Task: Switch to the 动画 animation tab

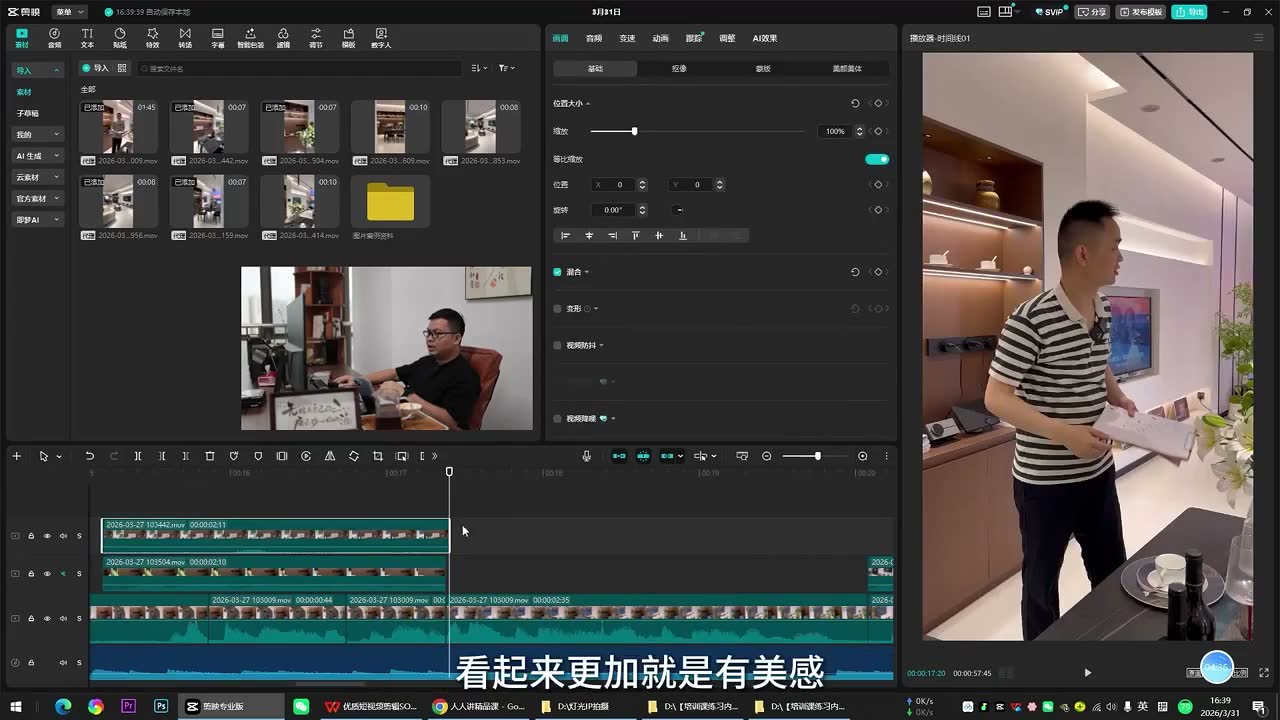Action: tap(660, 38)
